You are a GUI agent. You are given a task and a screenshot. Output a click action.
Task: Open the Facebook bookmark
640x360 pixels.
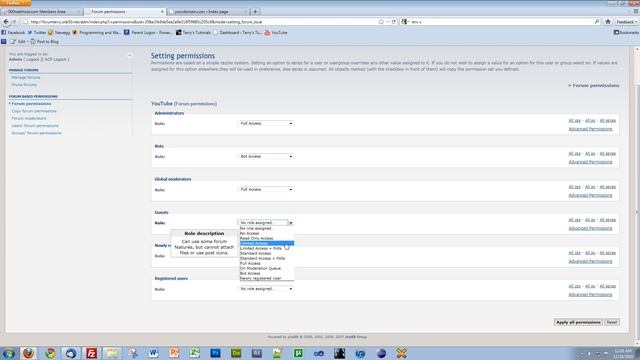tap(13, 32)
